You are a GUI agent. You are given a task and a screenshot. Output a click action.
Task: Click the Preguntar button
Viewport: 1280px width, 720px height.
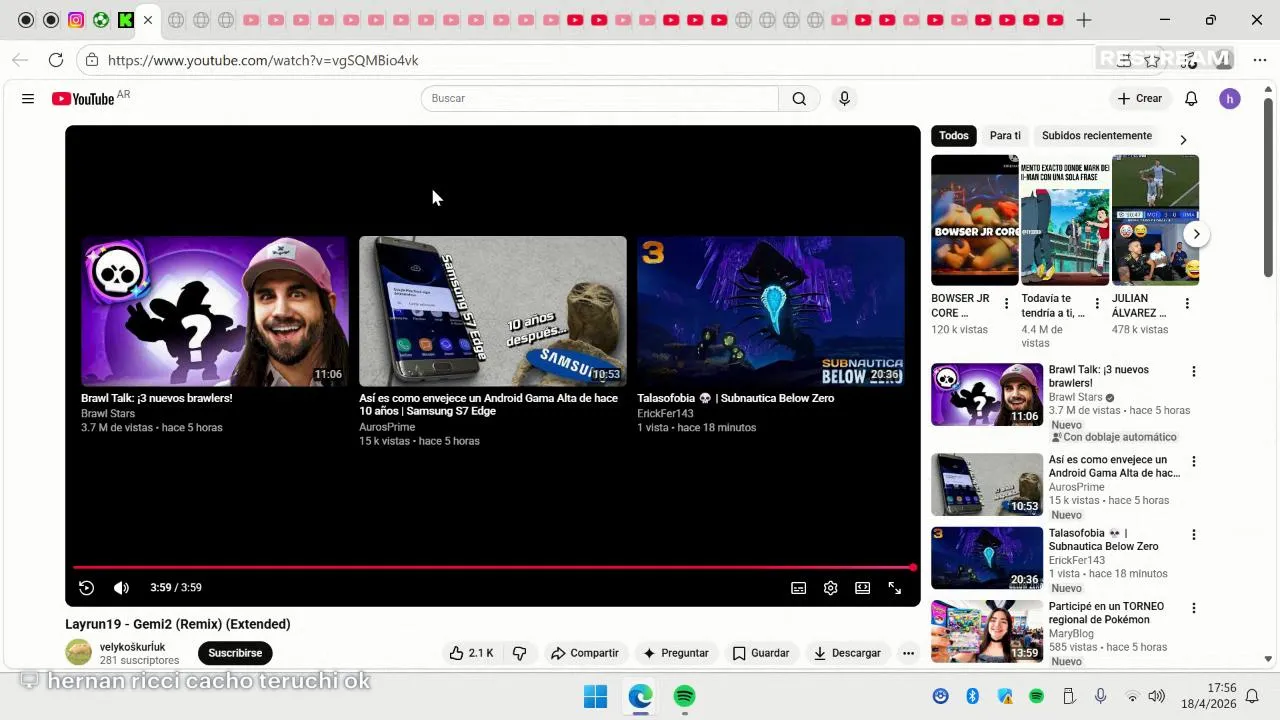pos(676,653)
